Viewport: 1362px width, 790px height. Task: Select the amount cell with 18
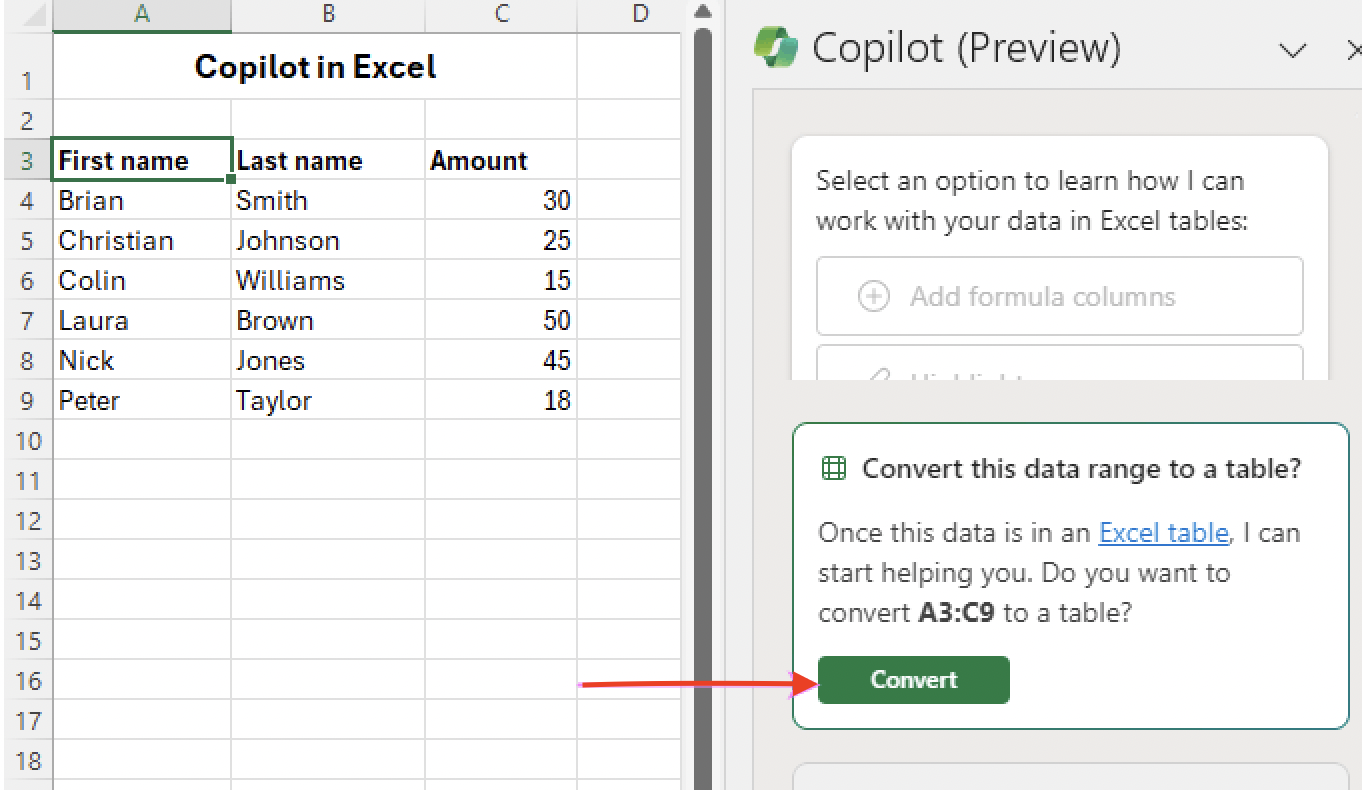click(x=501, y=400)
